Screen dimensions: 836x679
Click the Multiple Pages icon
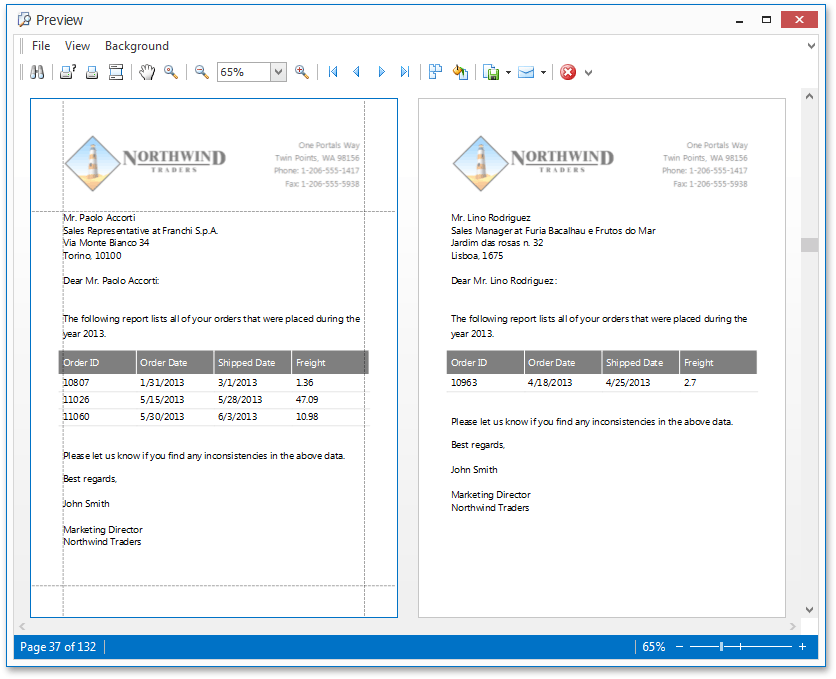[436, 72]
